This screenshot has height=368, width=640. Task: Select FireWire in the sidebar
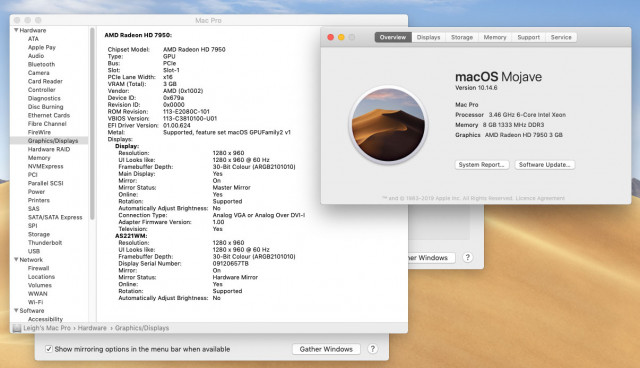point(39,132)
